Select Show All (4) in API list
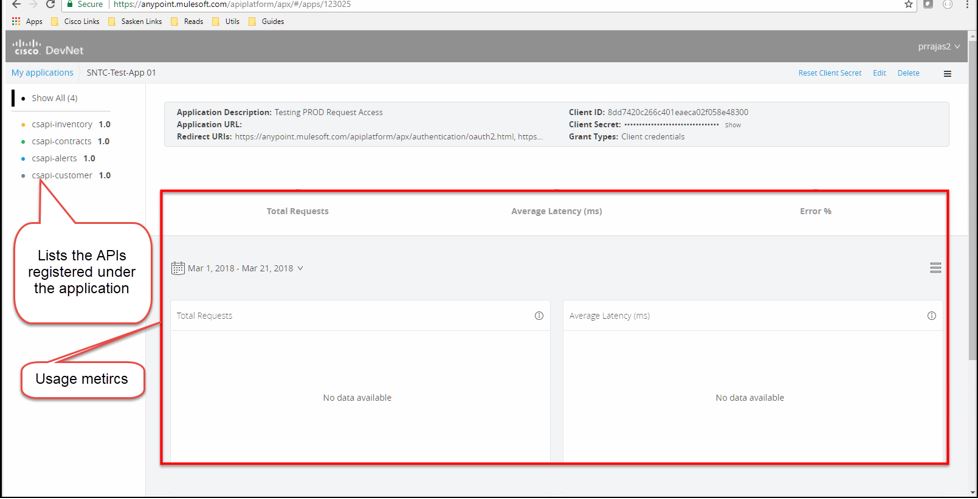The height and width of the screenshot is (499, 978). (x=54, y=98)
